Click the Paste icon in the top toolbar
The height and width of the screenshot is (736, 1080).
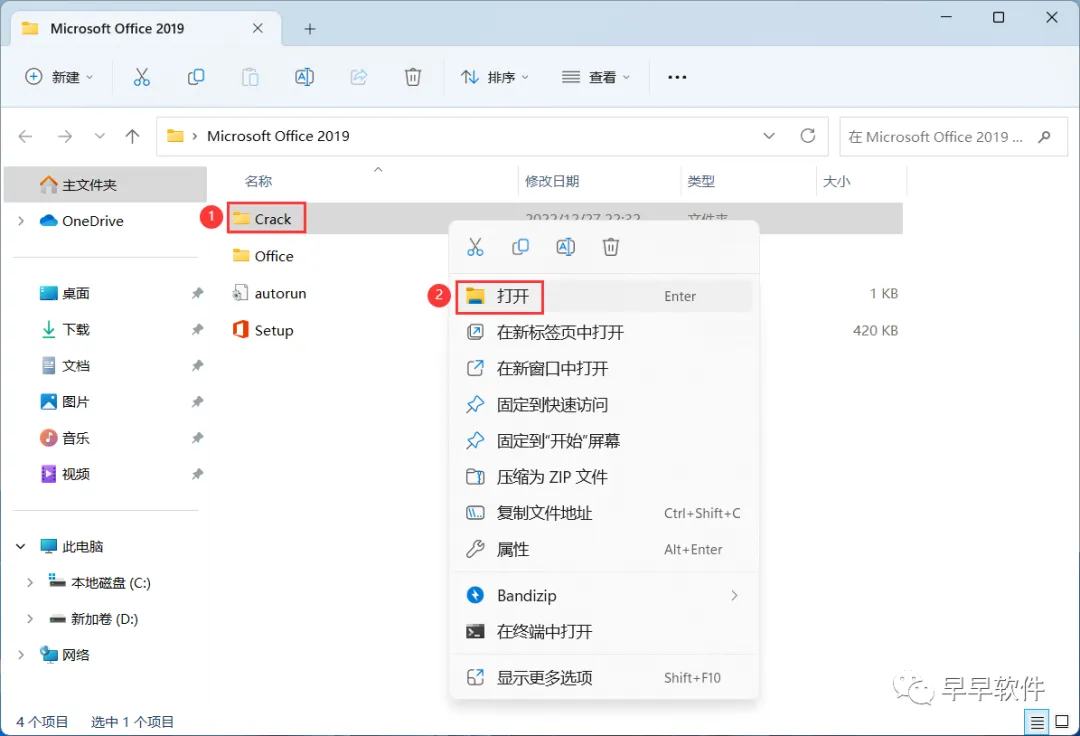pyautogui.click(x=250, y=77)
